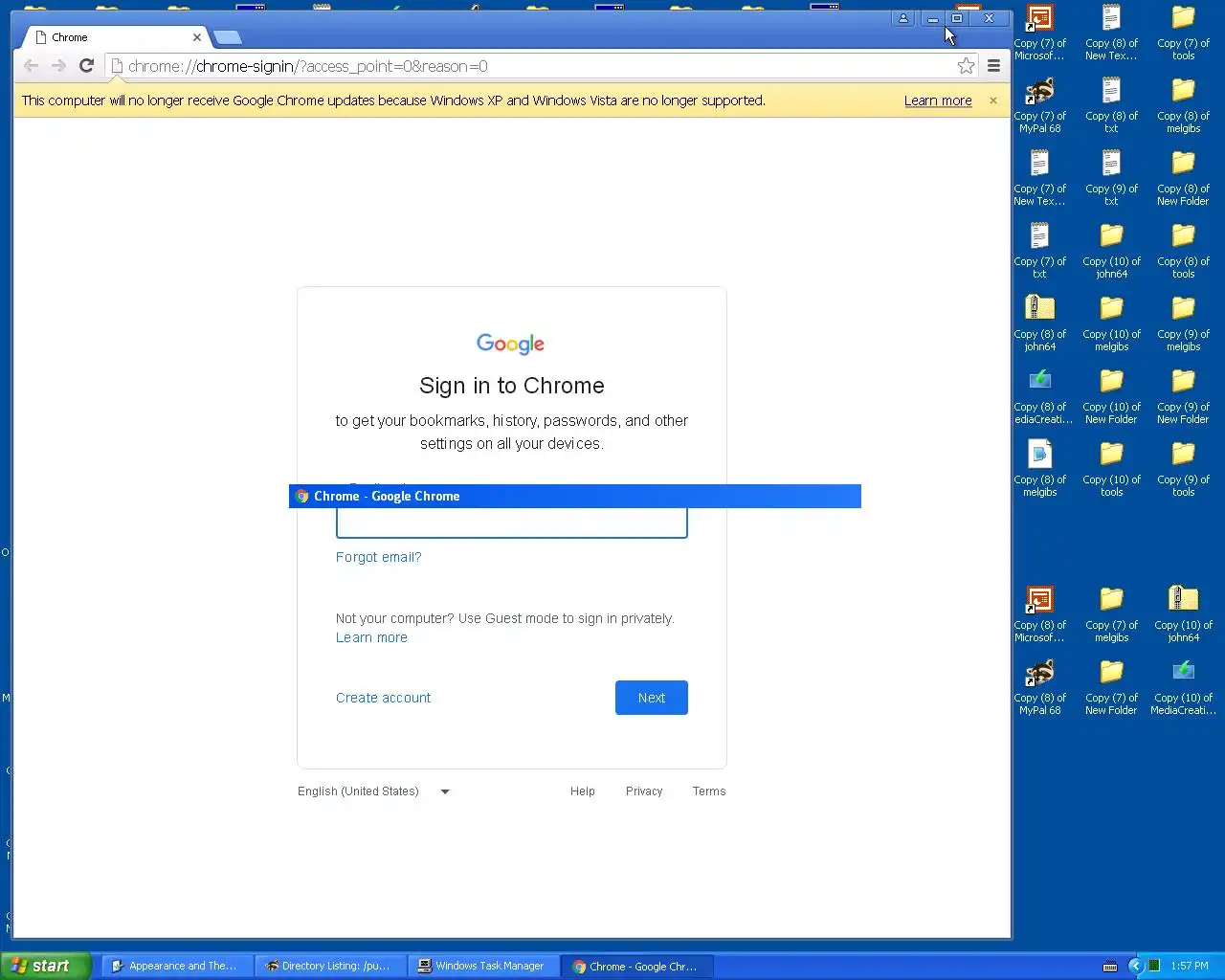Select Copy (9) of txt file icon

[1111, 179]
